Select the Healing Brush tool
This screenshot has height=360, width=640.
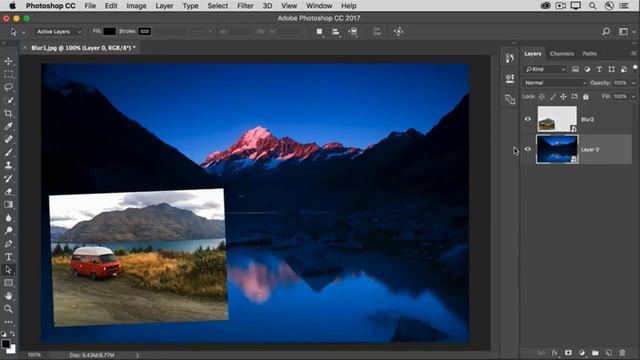[x=9, y=139]
